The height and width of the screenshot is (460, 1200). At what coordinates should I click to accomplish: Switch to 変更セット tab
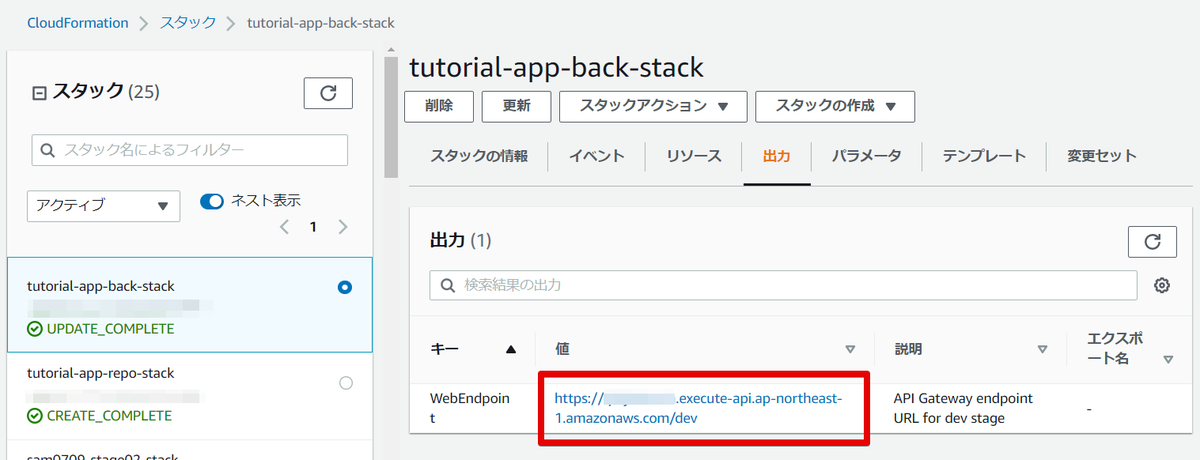pyautogui.click(x=1101, y=156)
